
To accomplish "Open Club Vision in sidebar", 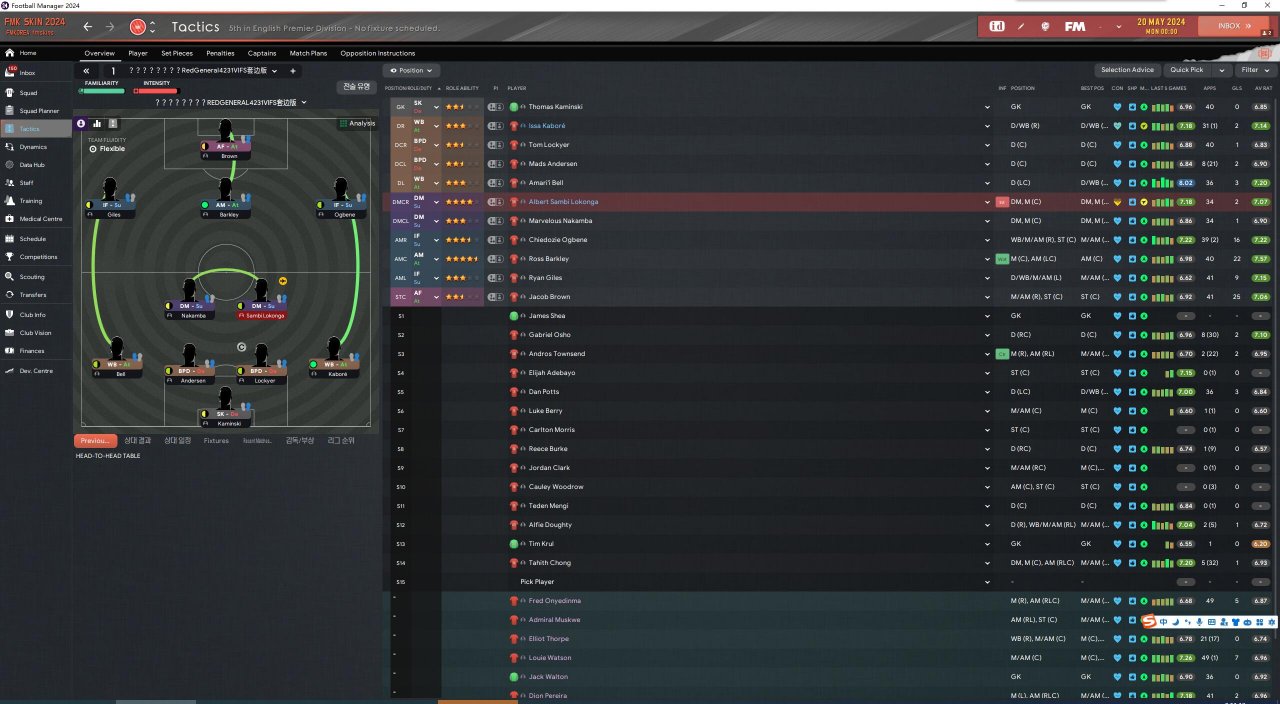I will pos(35,333).
